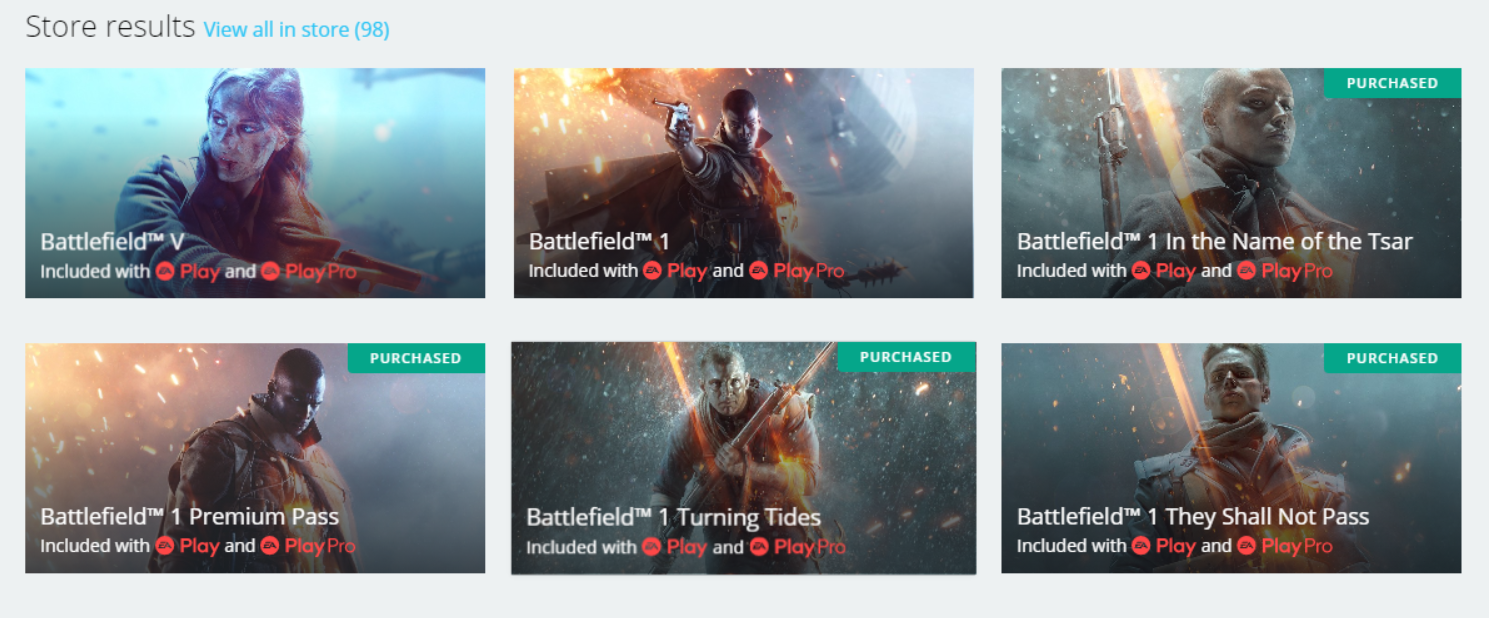Open the Battlefield V game card

255,183
